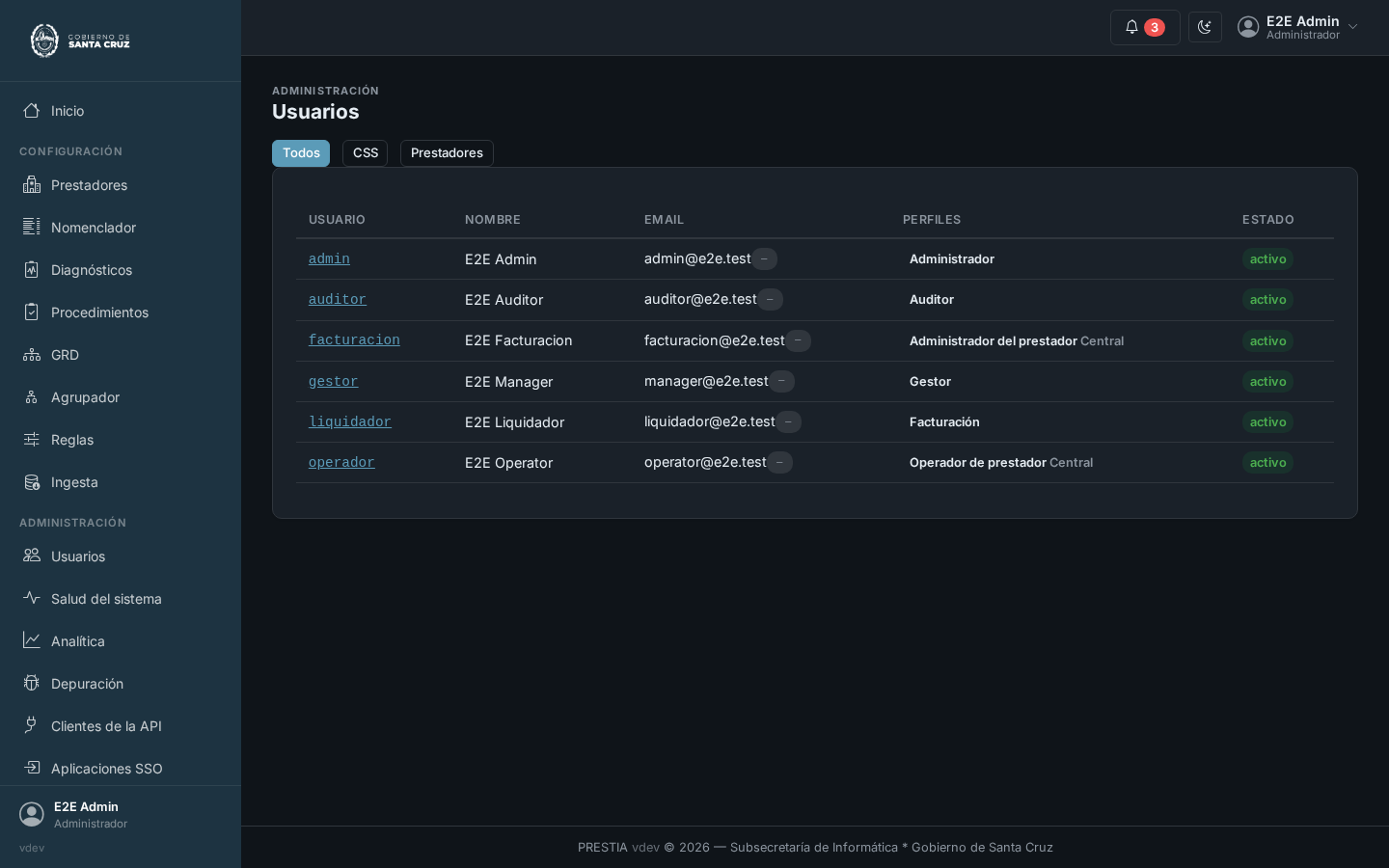Click the Aplicaciones SSO login icon

click(32, 769)
